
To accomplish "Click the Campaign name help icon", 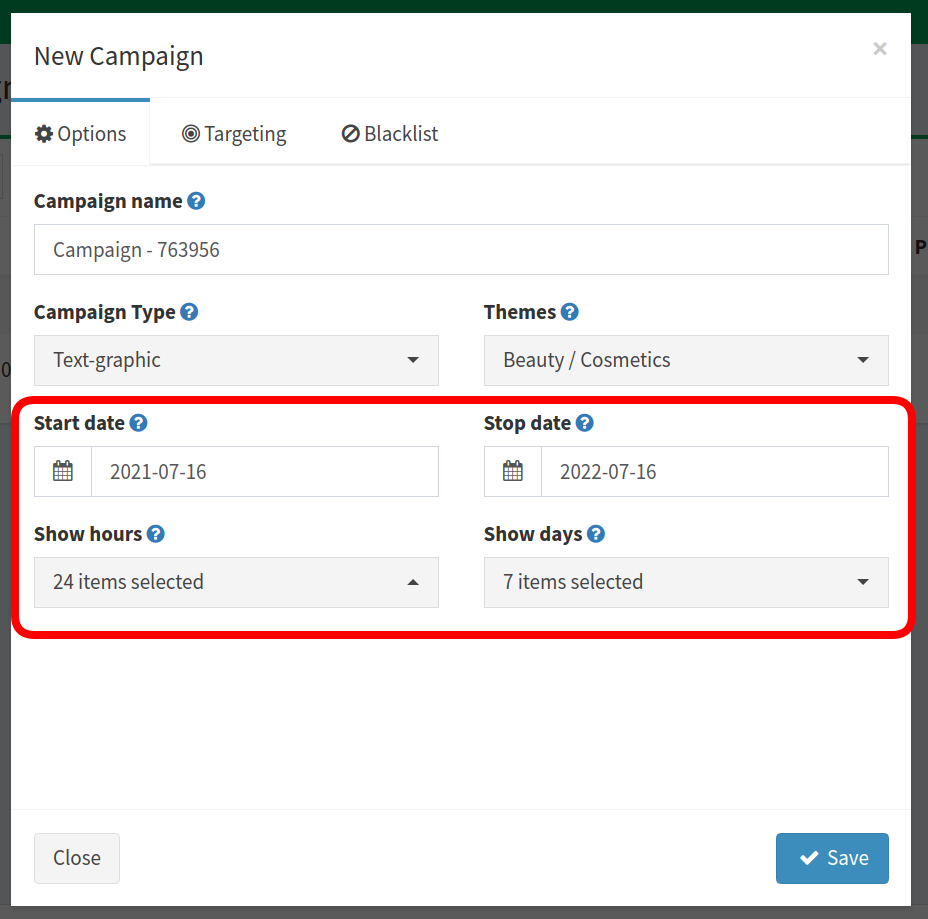I will click(196, 201).
